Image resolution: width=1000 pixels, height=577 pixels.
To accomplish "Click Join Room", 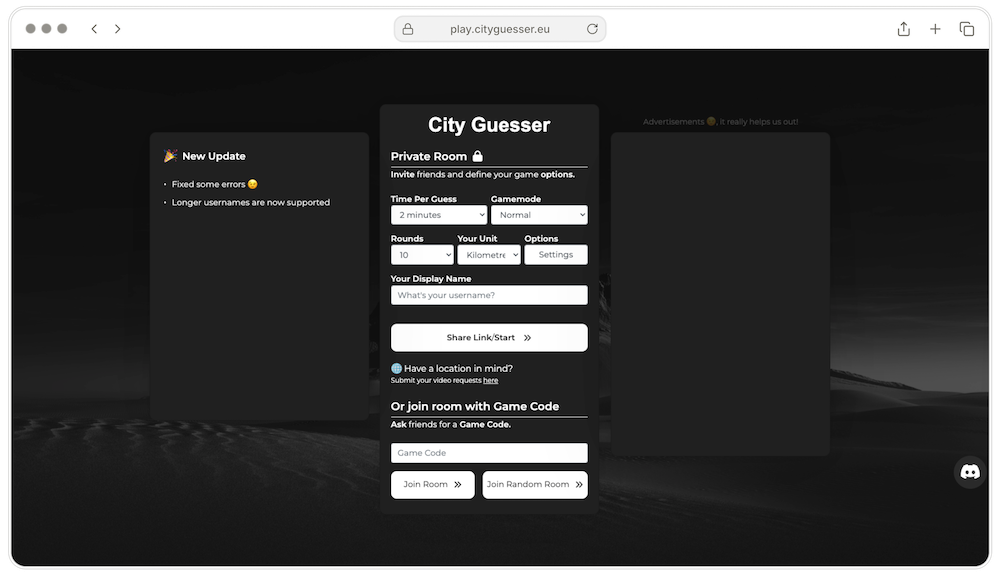I will (x=432, y=484).
